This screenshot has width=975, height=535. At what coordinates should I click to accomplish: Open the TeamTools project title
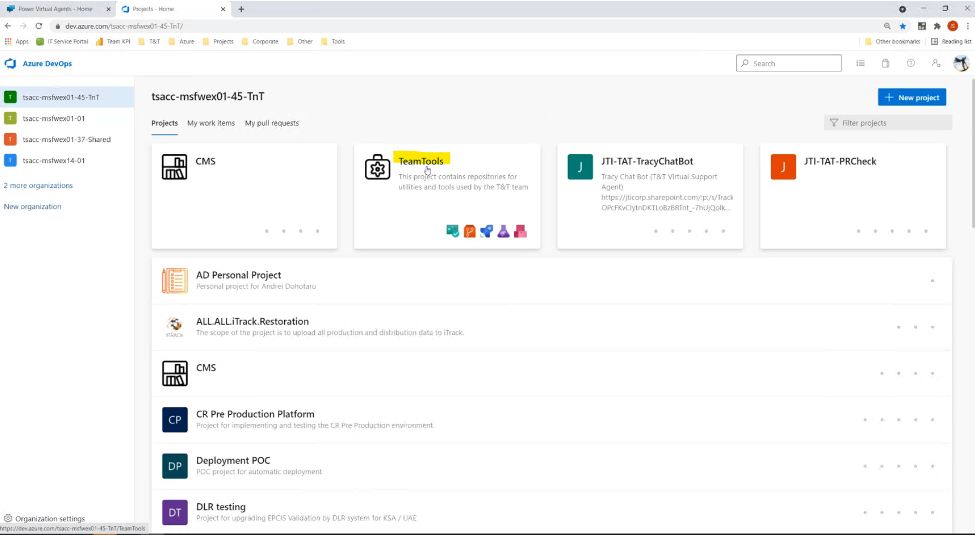(x=421, y=161)
